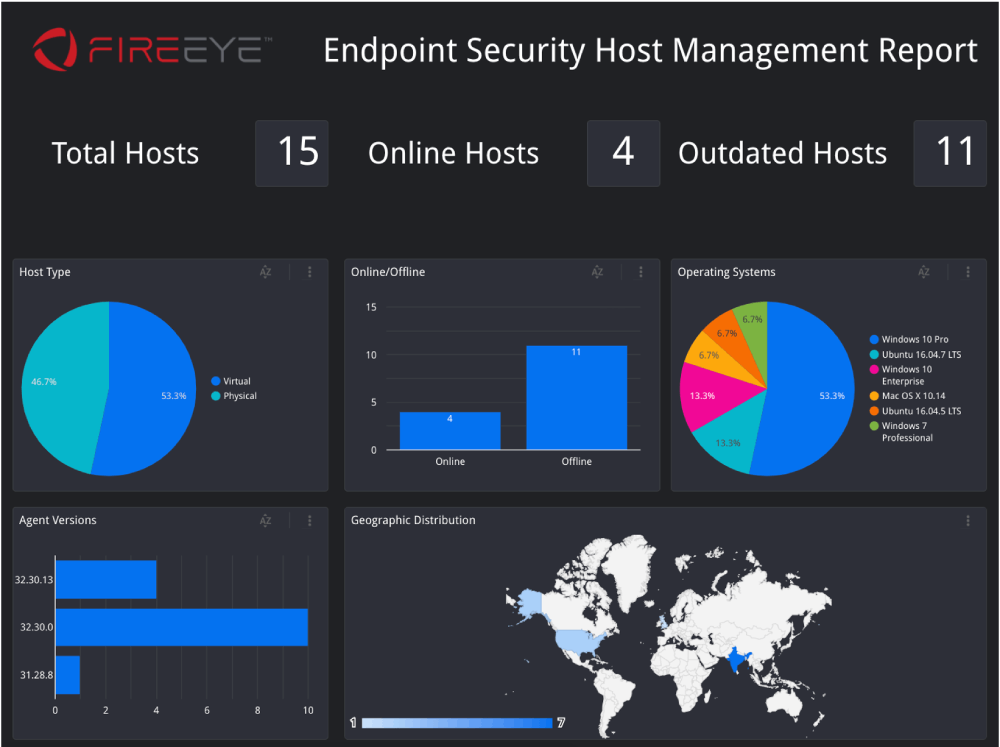Viewport: 1000px width, 747px height.
Task: Click AZ sort icon in Online/Offline panel
Action: pyautogui.click(x=597, y=272)
